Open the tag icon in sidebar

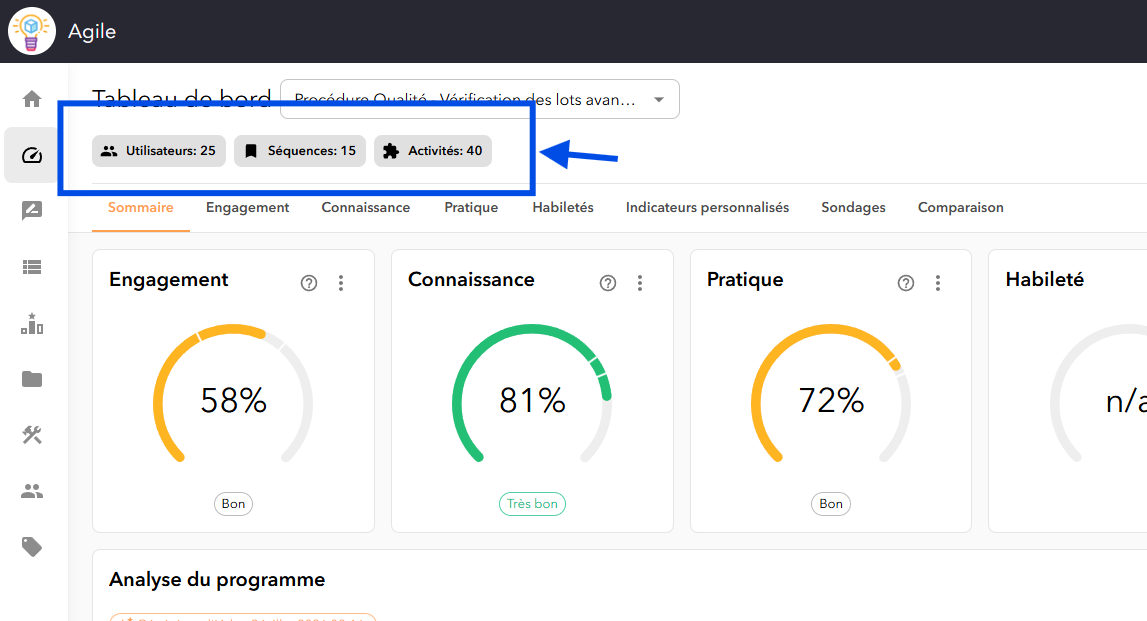pos(31,546)
